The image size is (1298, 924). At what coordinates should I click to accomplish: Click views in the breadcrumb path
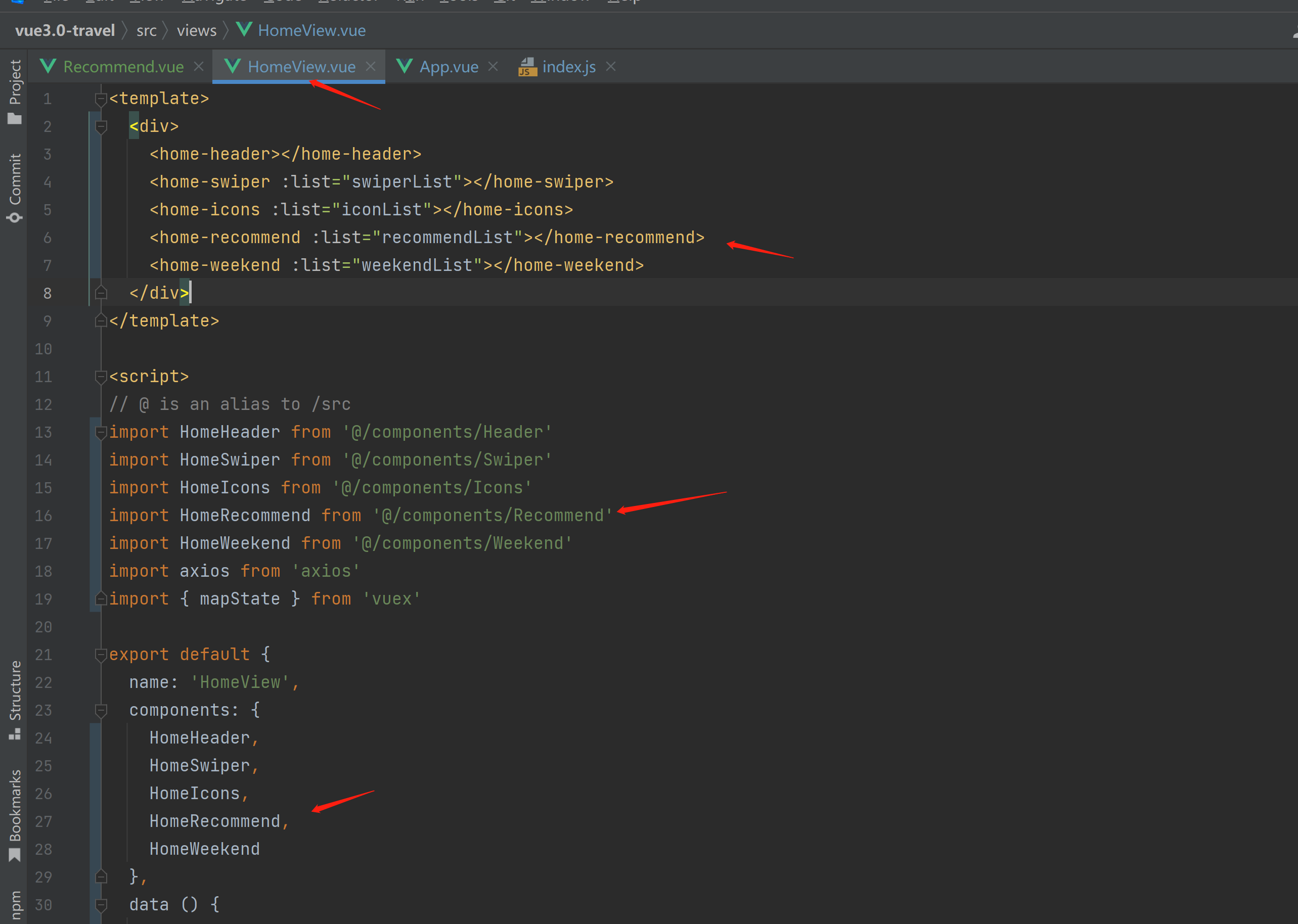[x=196, y=30]
